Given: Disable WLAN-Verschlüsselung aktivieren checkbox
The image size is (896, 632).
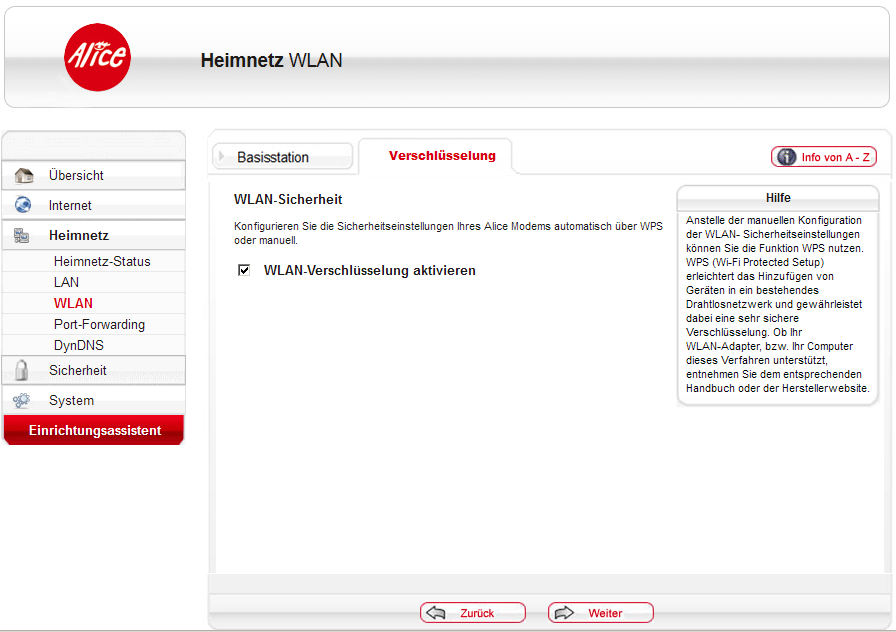Looking at the screenshot, I should pos(244,271).
